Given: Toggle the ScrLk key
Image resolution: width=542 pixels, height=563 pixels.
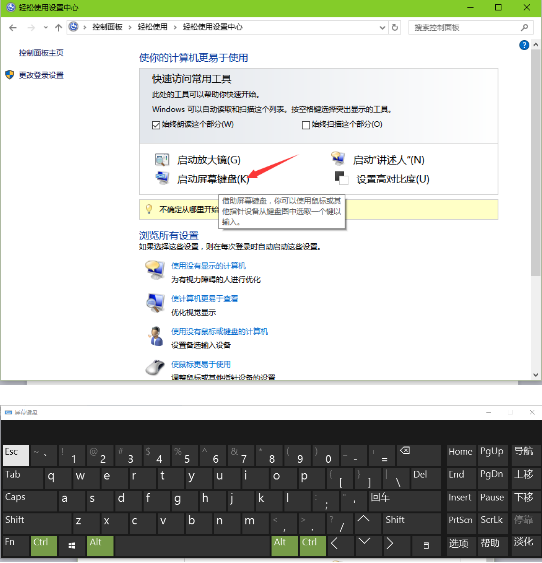Looking at the screenshot, I should [x=492, y=523].
